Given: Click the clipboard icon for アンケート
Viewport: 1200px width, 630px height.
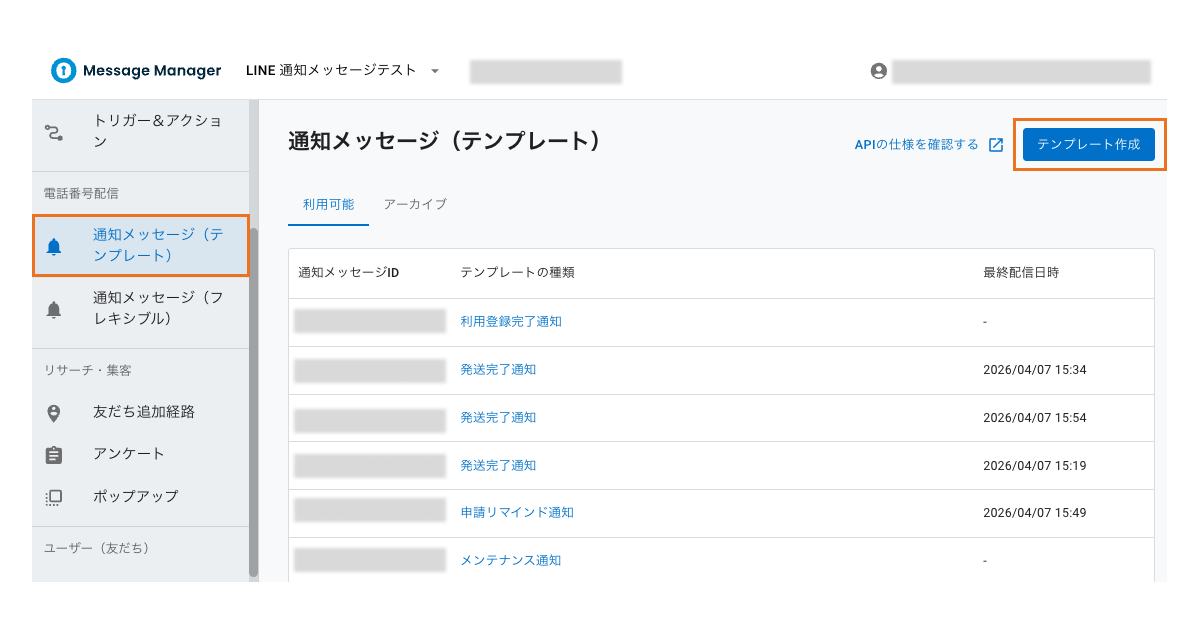Looking at the screenshot, I should tap(55, 453).
